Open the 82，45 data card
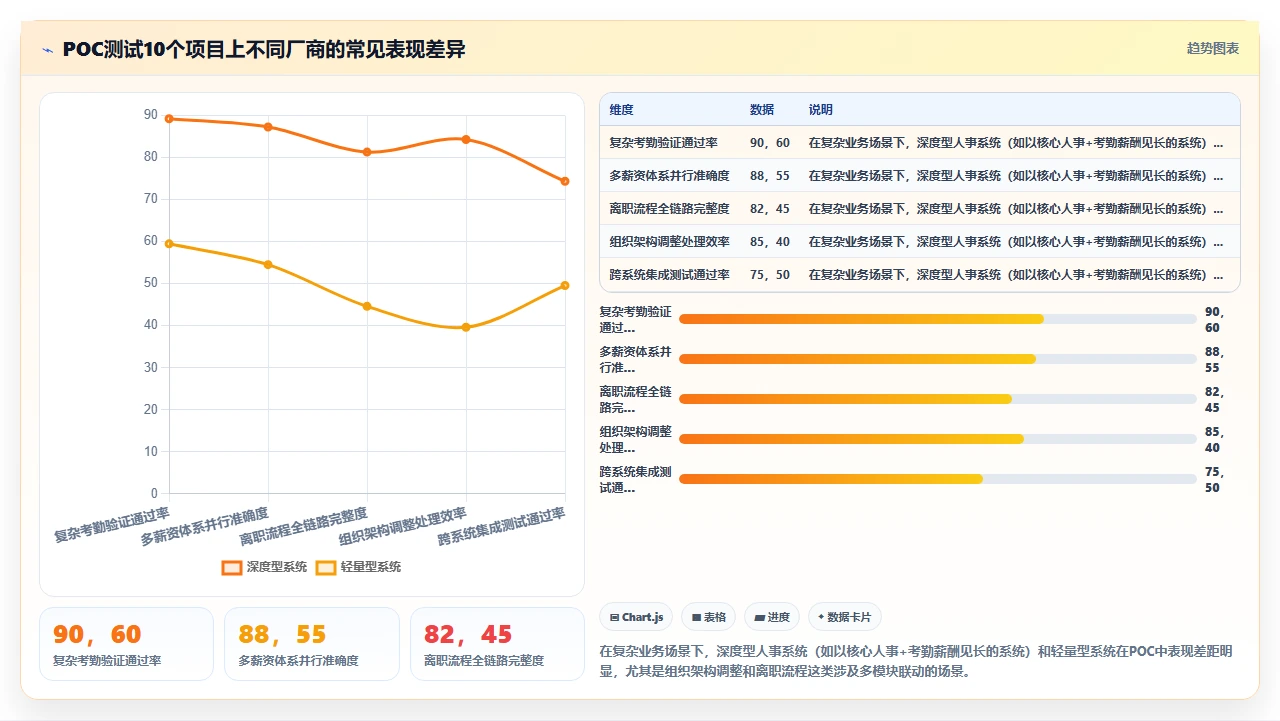Viewport: 1280px width, 721px height. [497, 644]
